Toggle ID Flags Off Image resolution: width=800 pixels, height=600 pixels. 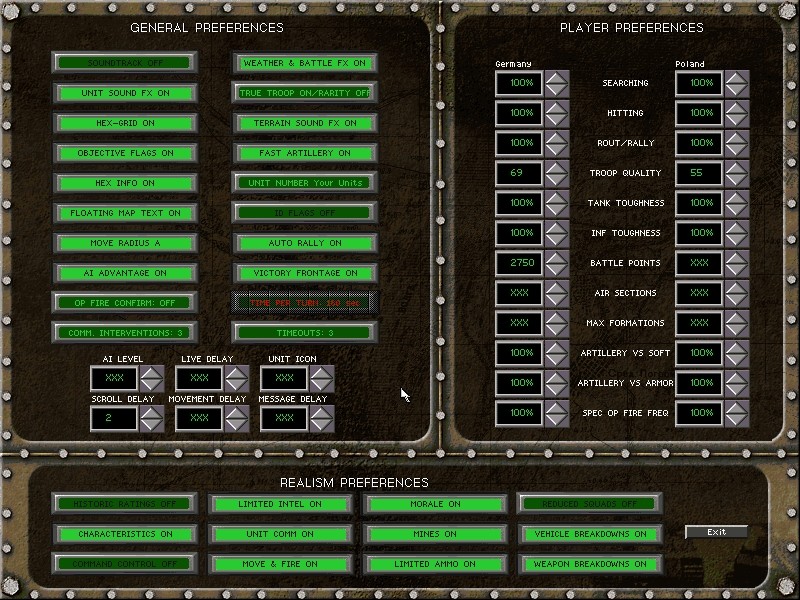305,213
